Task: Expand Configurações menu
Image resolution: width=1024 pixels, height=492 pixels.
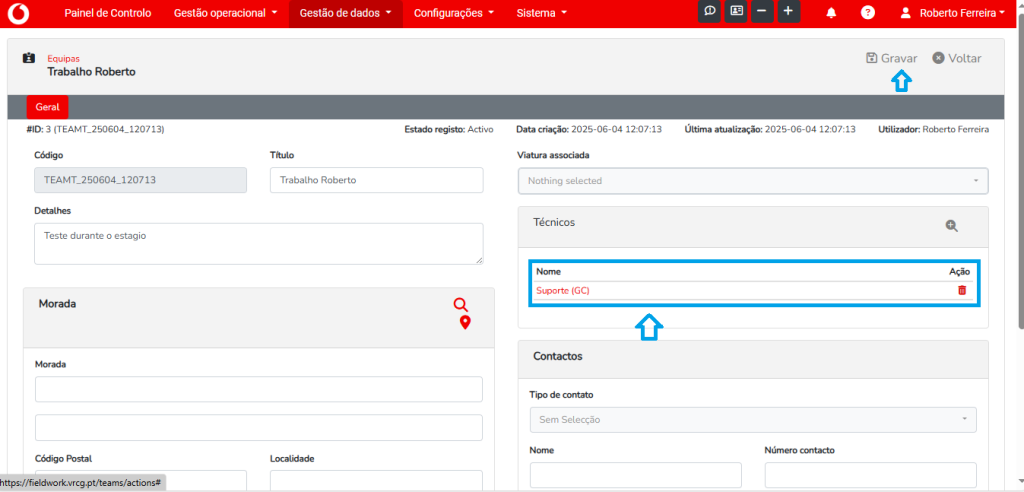Action: tap(454, 13)
